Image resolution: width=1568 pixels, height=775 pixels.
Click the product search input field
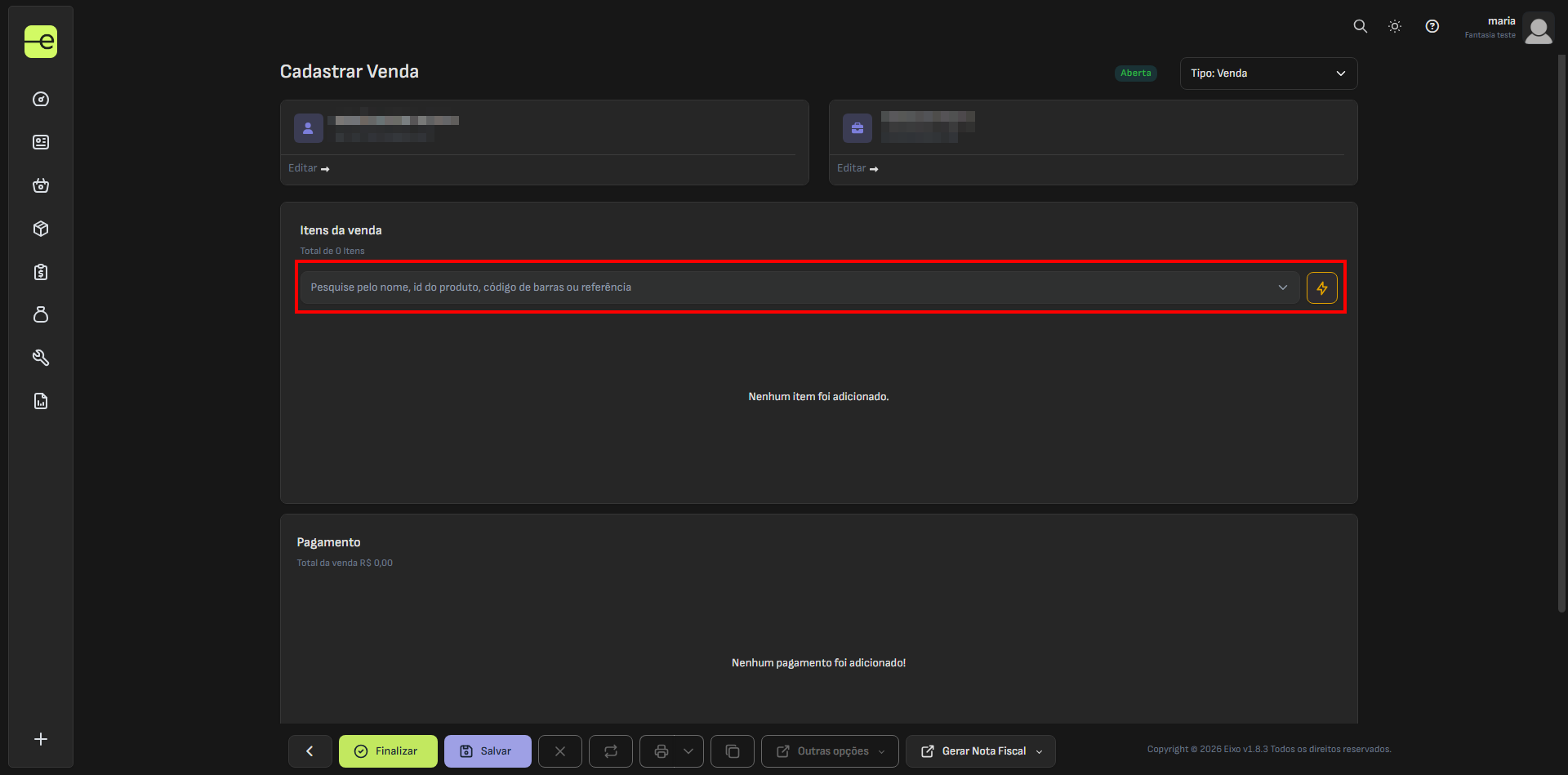point(800,287)
